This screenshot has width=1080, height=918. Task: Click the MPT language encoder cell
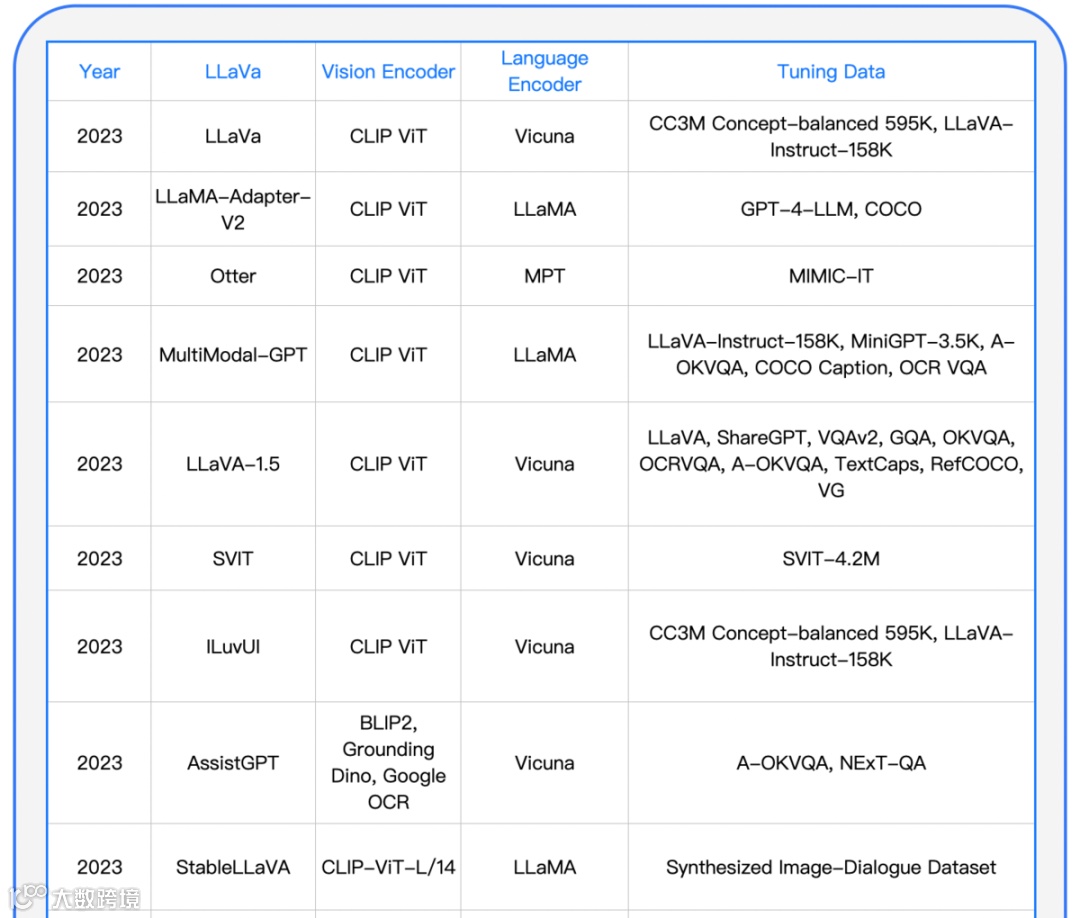click(544, 276)
